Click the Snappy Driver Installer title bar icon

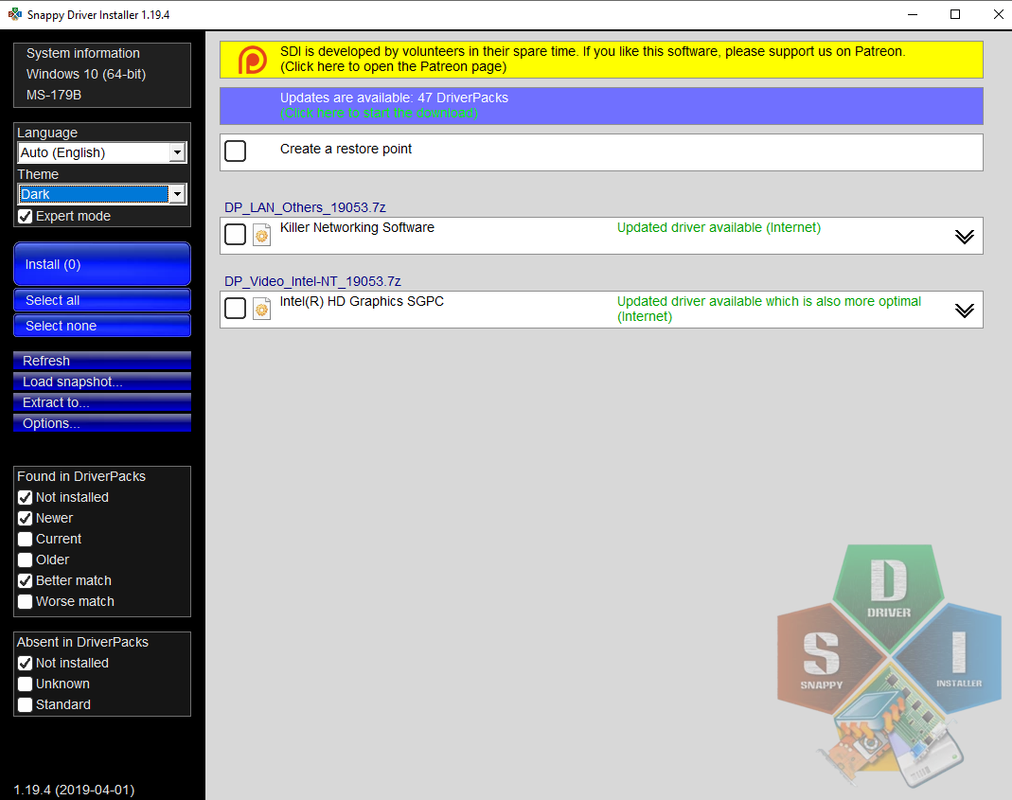click(15, 14)
